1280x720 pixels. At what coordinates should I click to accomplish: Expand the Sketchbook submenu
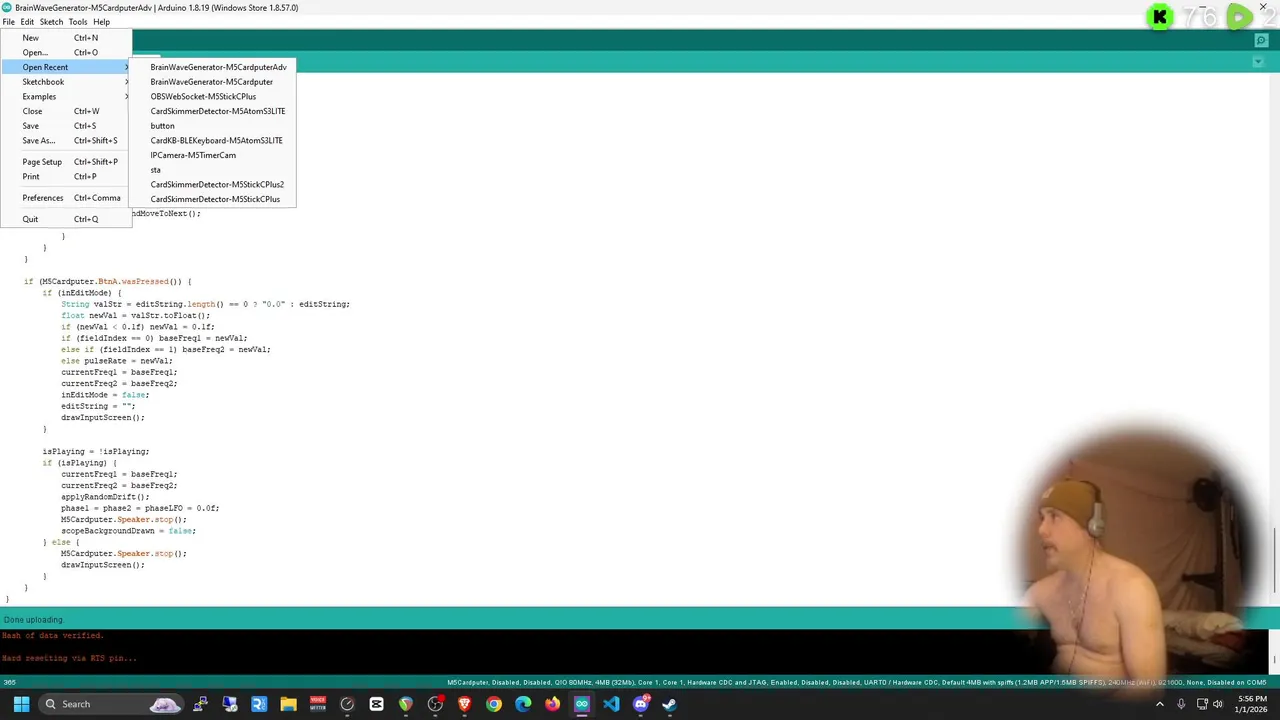tap(66, 82)
